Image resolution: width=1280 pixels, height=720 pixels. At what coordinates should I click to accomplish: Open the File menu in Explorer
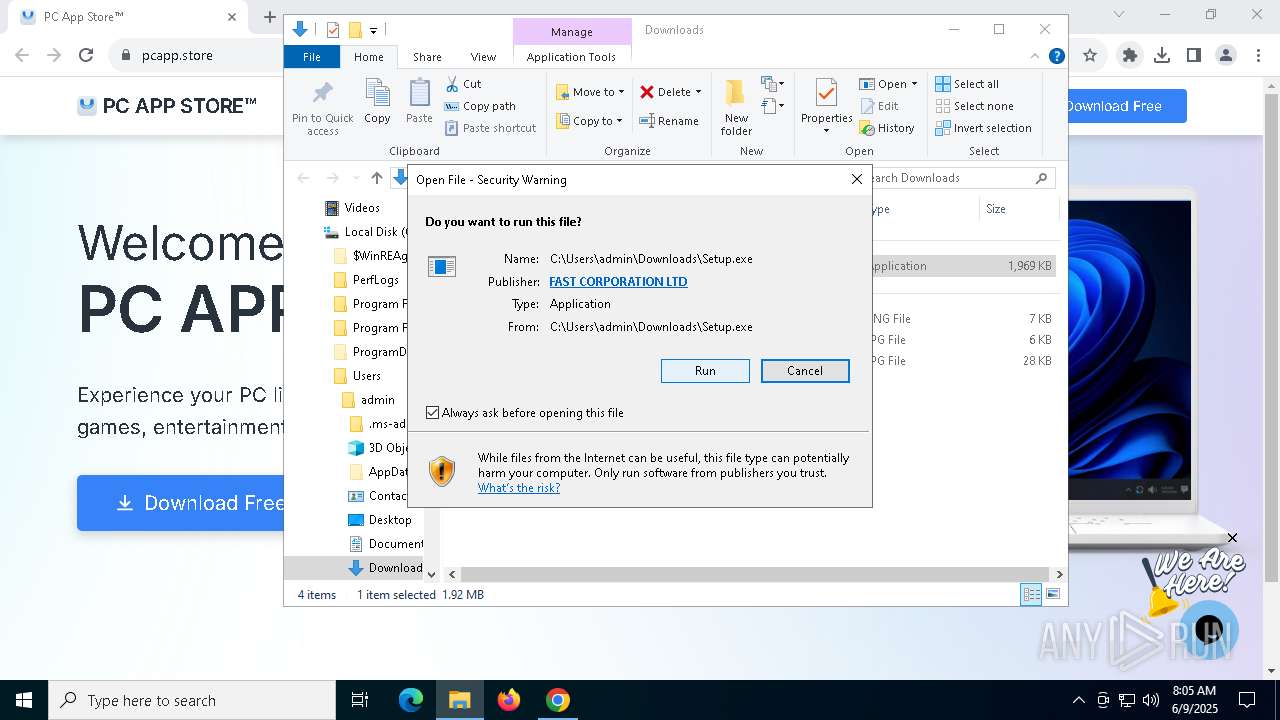[x=312, y=57]
